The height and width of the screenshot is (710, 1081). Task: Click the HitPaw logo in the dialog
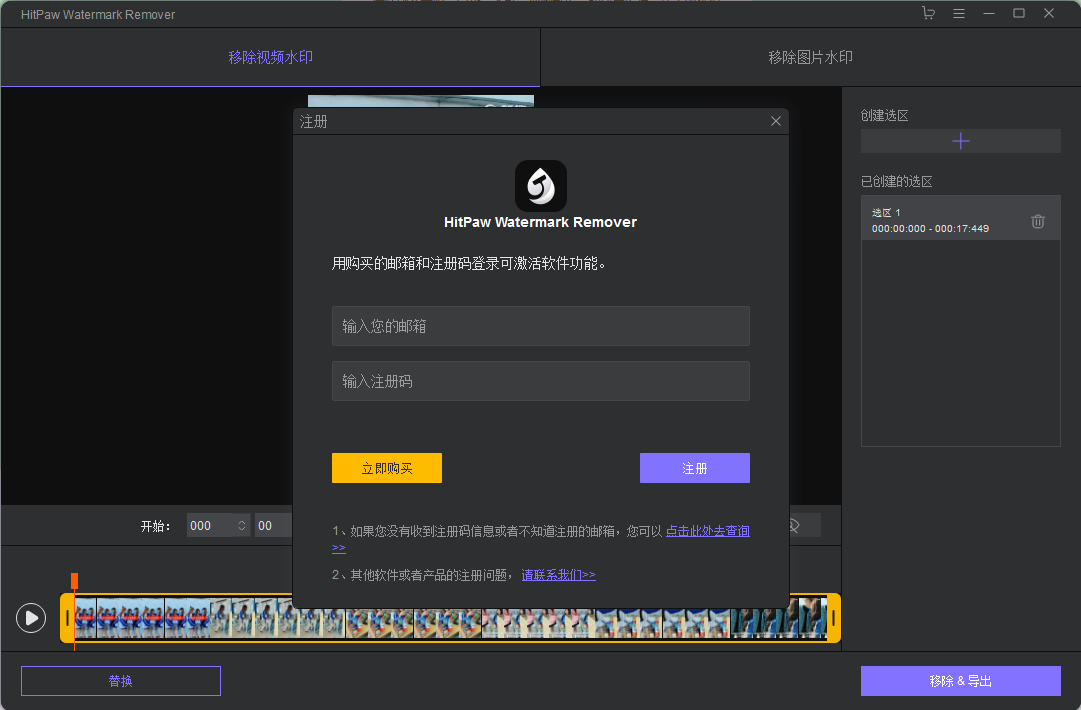tap(540, 186)
